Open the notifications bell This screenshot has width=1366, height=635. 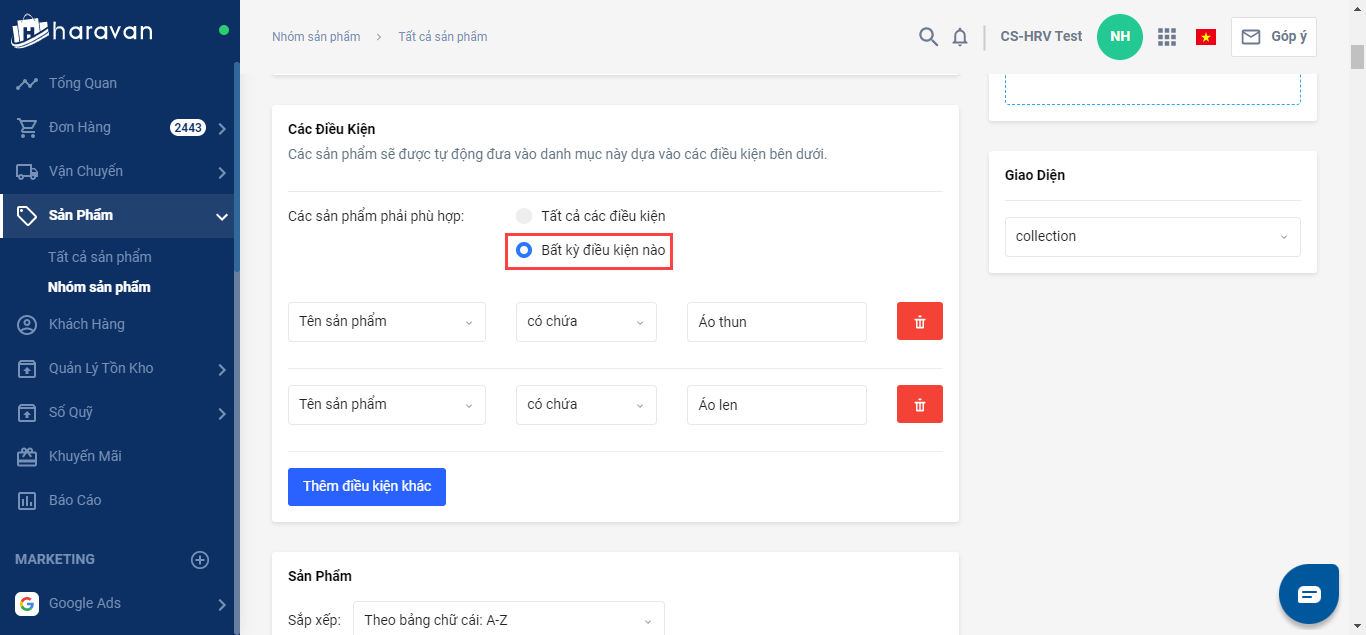960,37
